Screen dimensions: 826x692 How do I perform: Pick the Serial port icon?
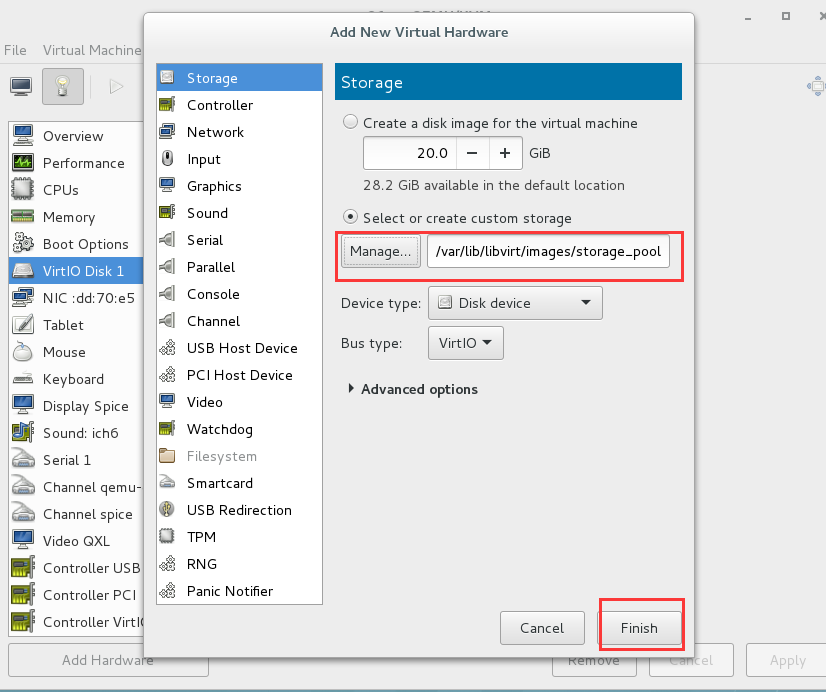168,240
